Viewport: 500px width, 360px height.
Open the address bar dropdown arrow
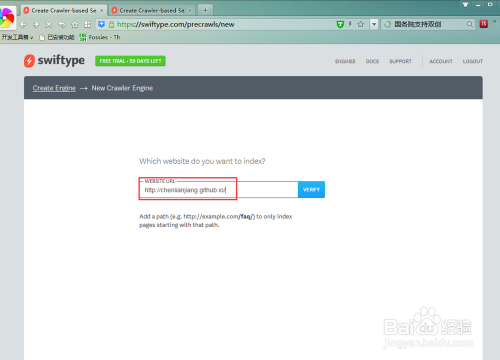coord(374,24)
